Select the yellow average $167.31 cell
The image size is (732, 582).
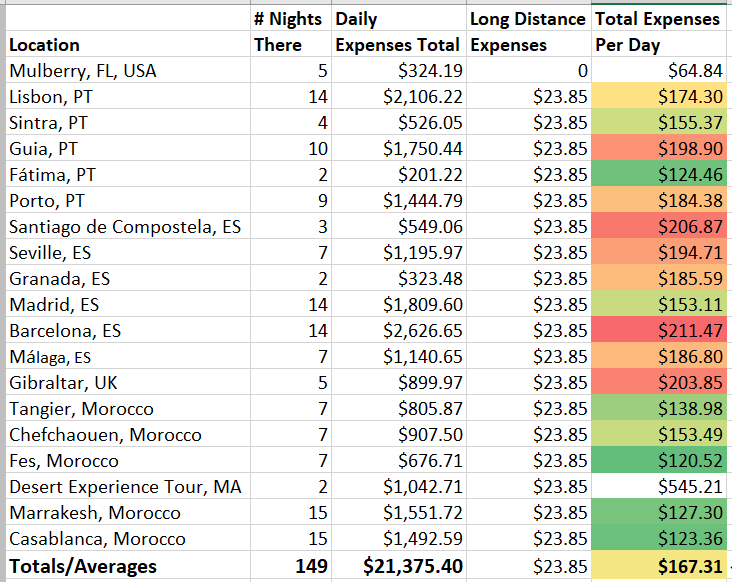click(658, 567)
